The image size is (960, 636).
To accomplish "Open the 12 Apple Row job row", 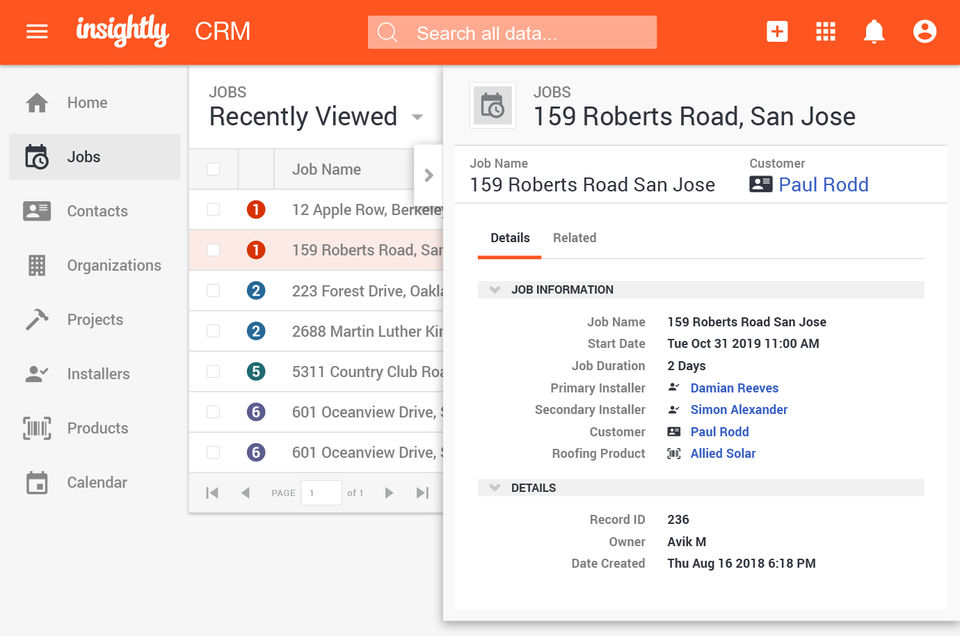I will [x=316, y=209].
